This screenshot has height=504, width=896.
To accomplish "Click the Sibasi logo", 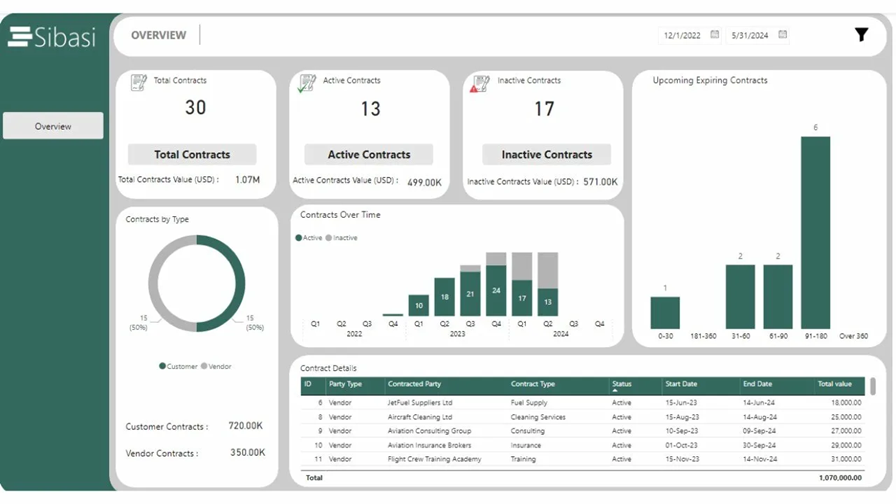I will pyautogui.click(x=54, y=37).
